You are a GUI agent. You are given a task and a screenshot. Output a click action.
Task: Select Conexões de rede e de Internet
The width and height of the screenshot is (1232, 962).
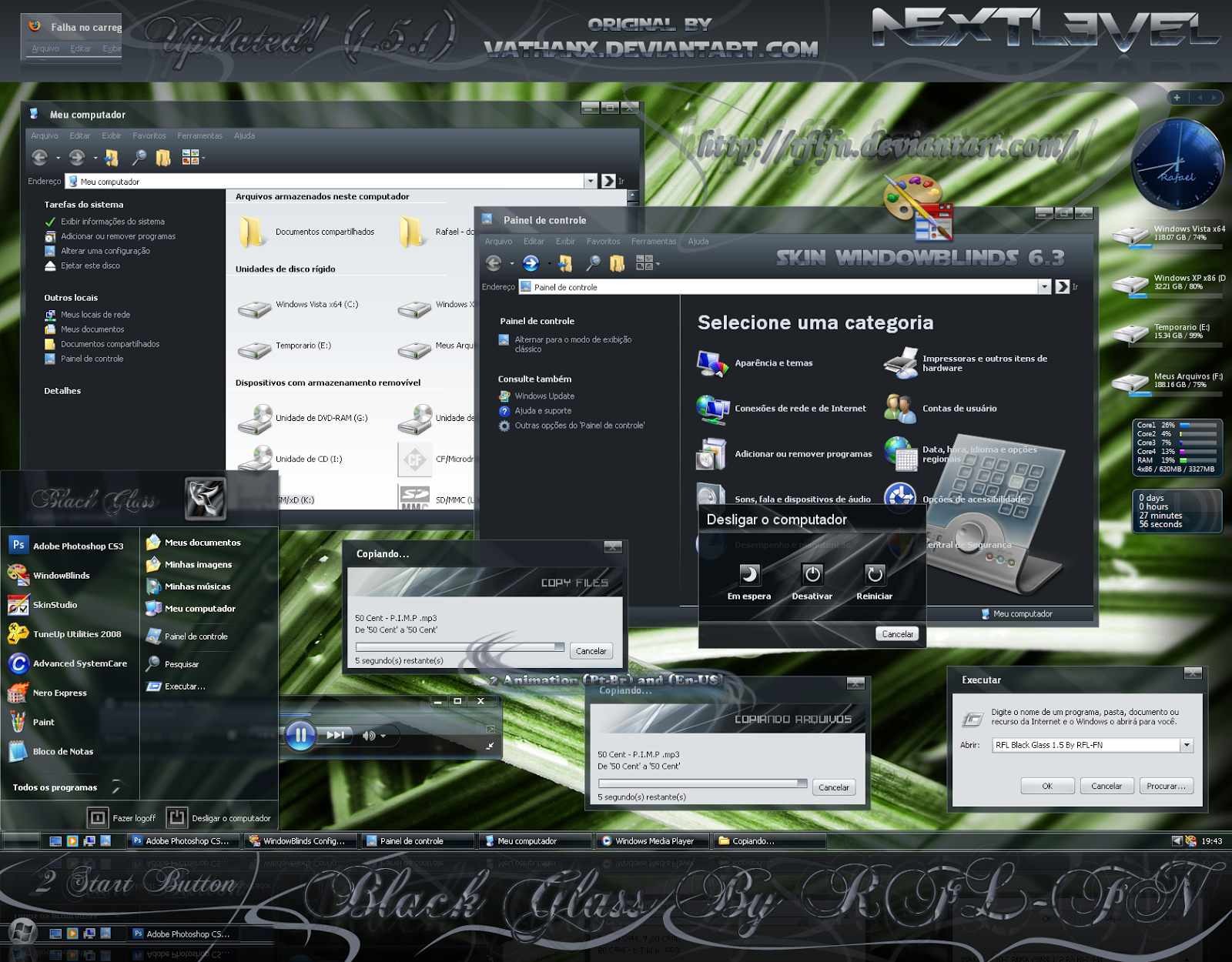click(x=782, y=409)
